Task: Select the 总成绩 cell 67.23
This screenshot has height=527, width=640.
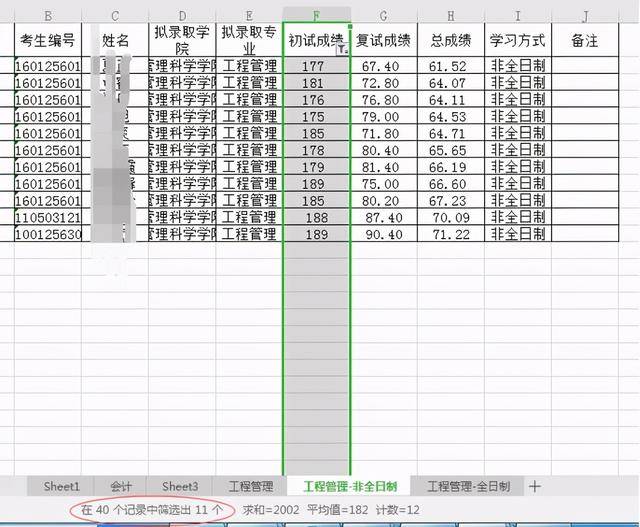Action: [451, 200]
